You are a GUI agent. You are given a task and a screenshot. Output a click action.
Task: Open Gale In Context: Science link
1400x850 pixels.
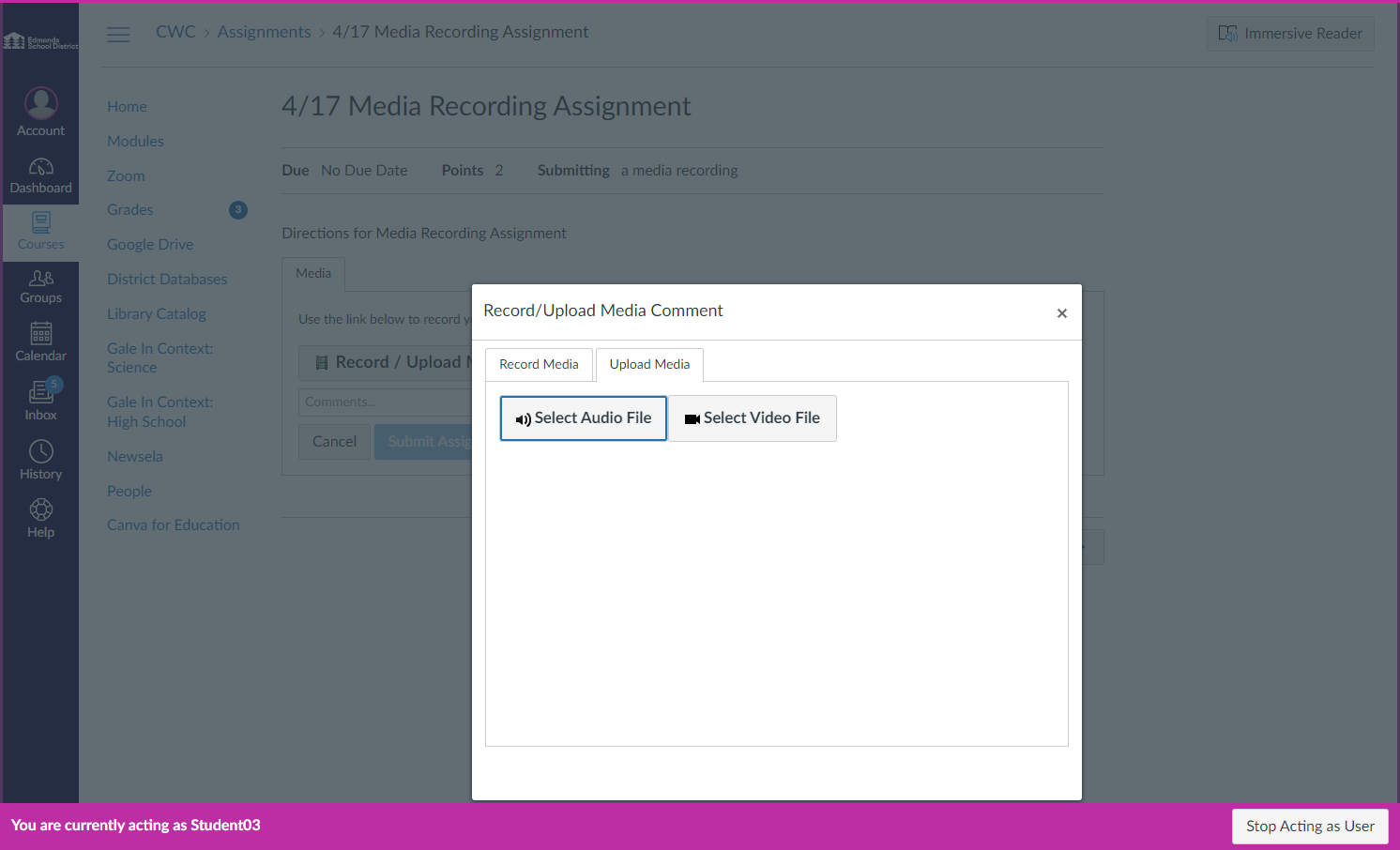point(160,358)
